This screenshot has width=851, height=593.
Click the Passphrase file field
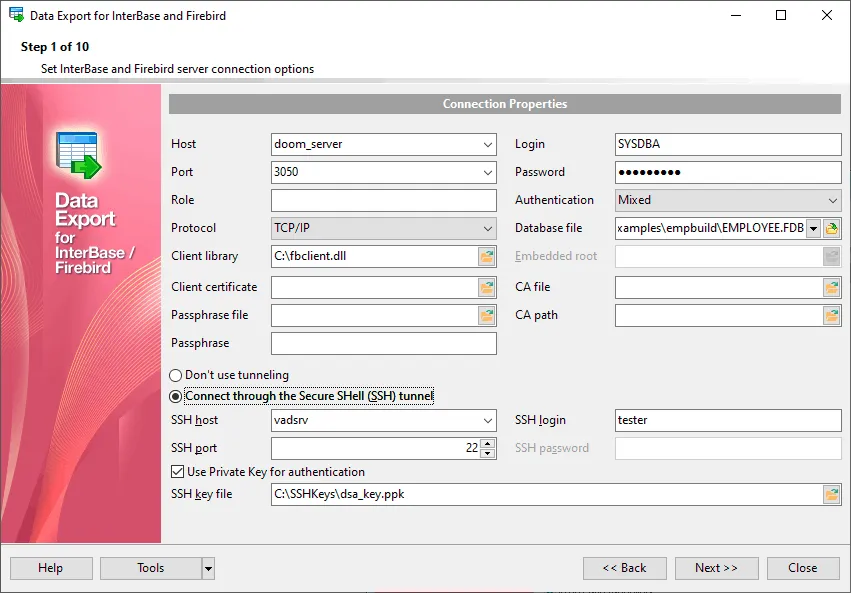pyautogui.click(x=375, y=315)
